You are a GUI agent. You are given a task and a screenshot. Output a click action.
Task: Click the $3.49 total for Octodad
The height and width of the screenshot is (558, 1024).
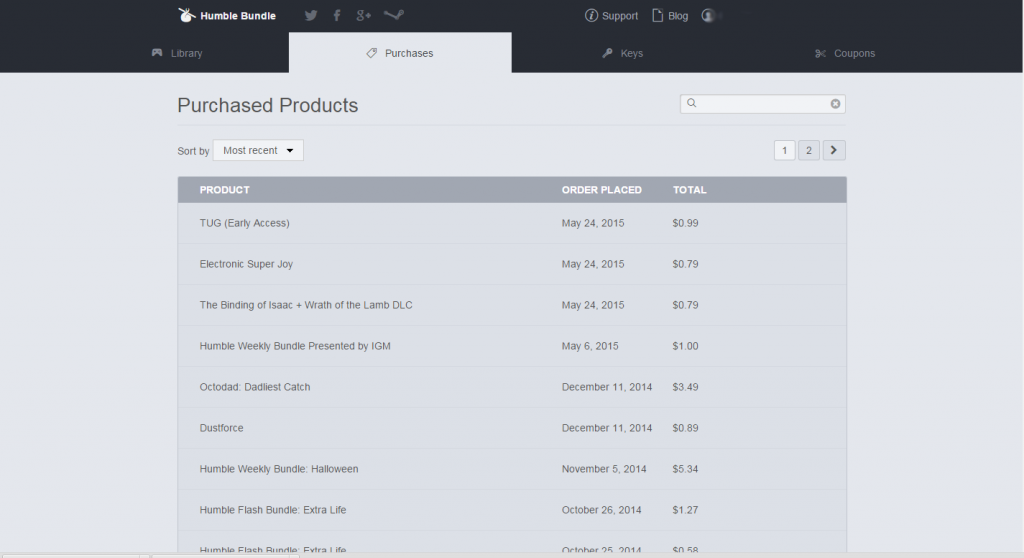[685, 387]
